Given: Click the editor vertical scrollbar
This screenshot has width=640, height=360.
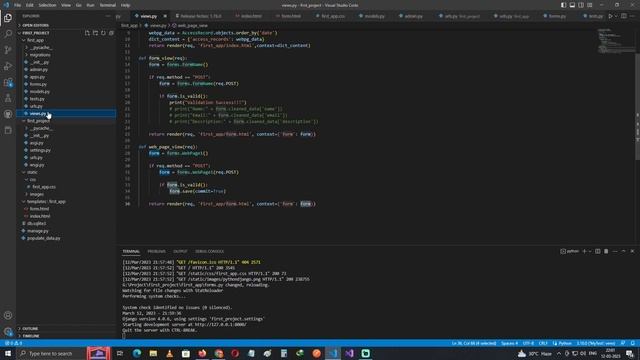Looking at the screenshot, I should point(638,106).
